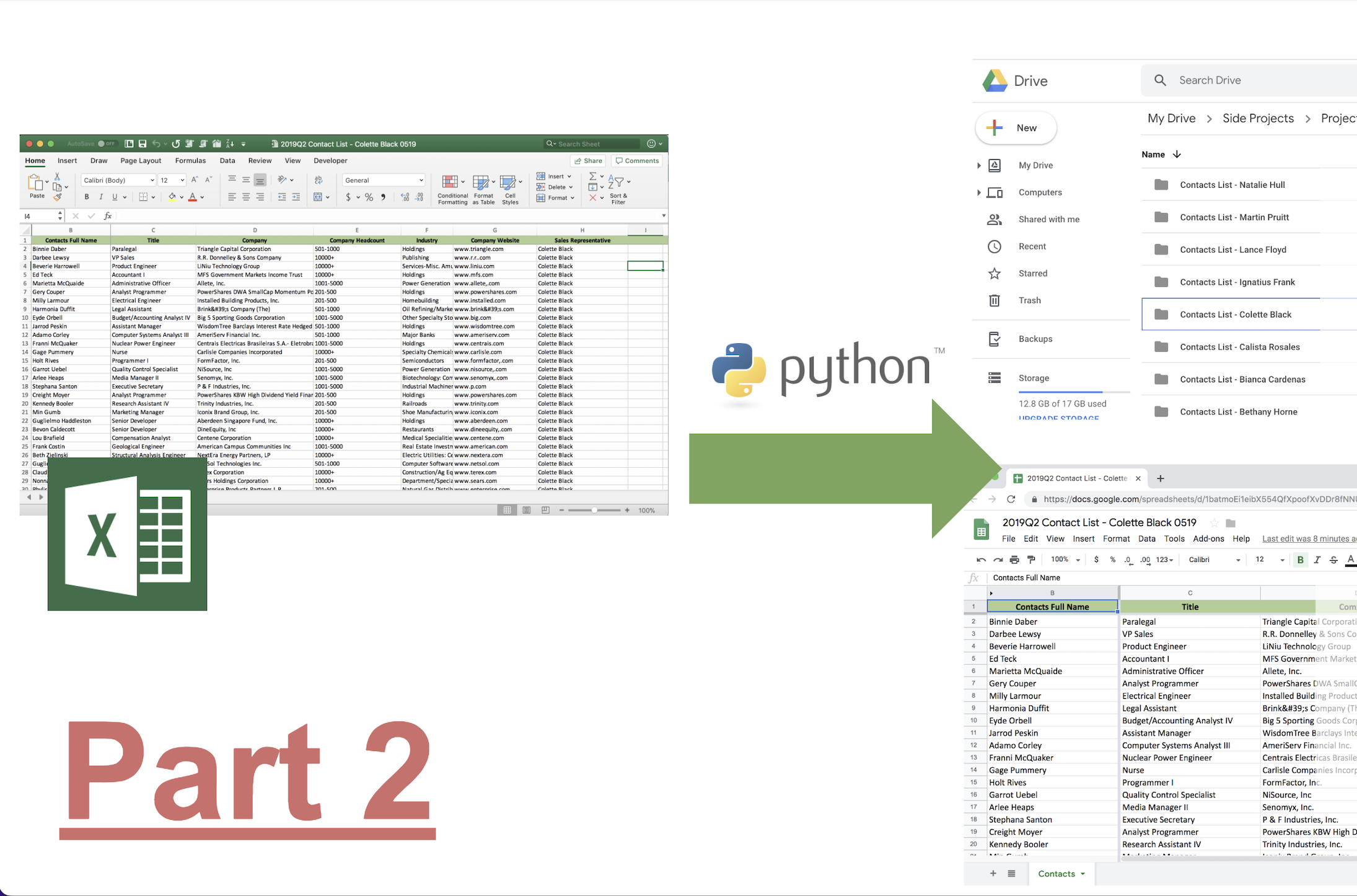This screenshot has height=896, width=1357.
Task: Toggle Italic in Excel ribbon
Action: click(x=100, y=197)
